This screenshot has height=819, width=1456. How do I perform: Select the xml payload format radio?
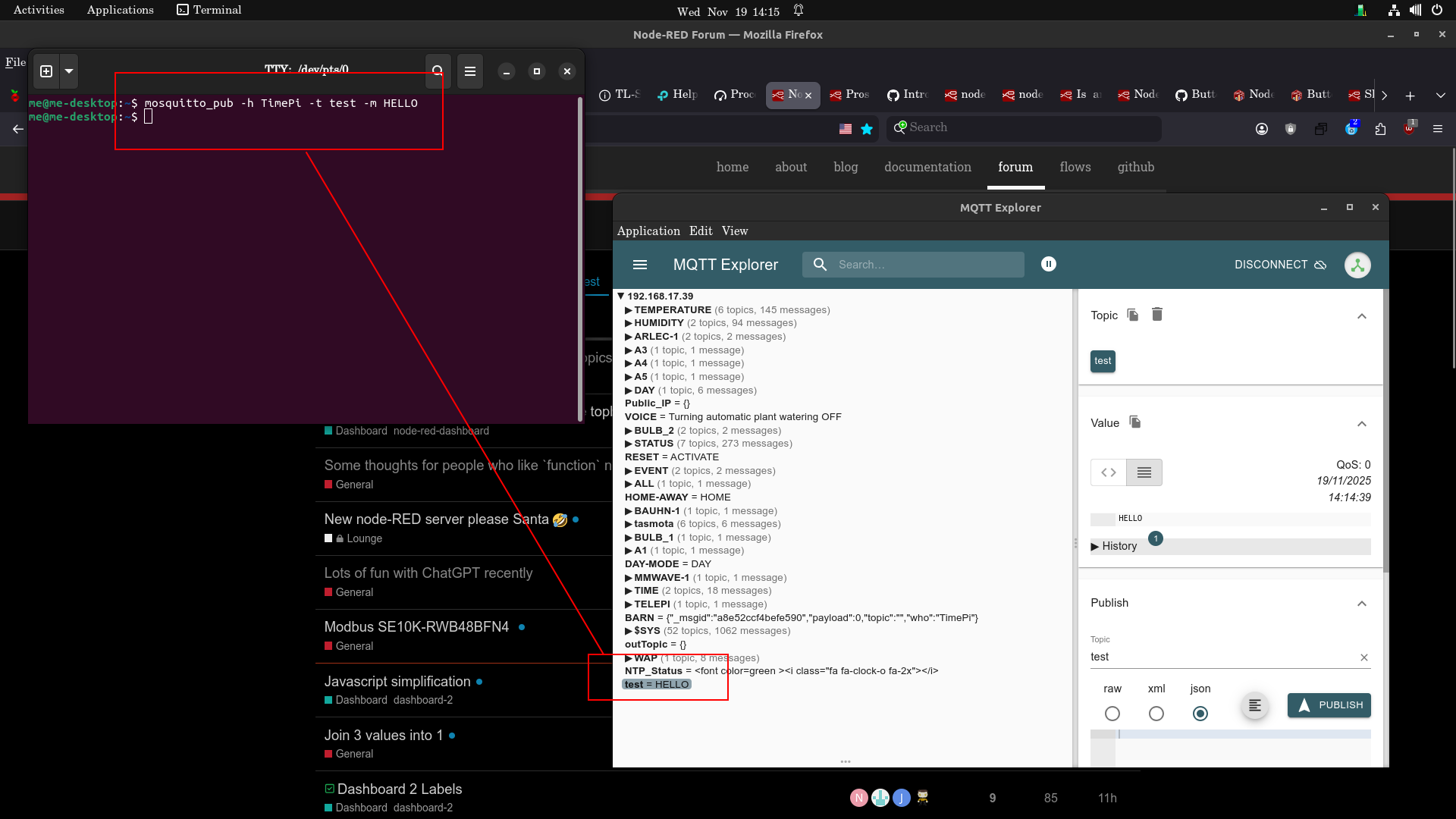(x=1156, y=714)
